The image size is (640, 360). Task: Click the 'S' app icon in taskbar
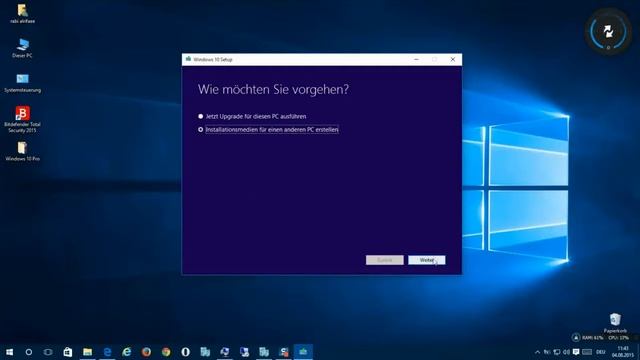[x=284, y=352]
